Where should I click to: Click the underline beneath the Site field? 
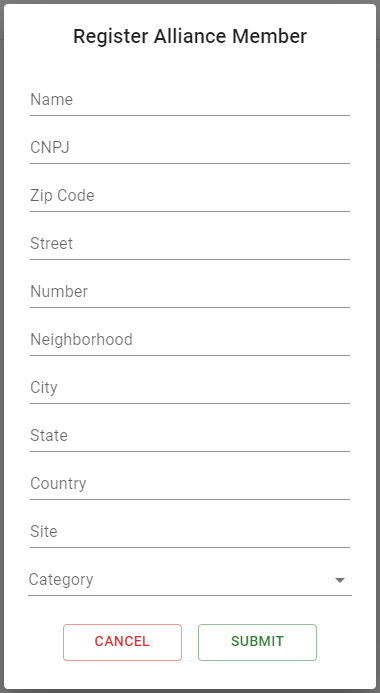(x=190, y=547)
